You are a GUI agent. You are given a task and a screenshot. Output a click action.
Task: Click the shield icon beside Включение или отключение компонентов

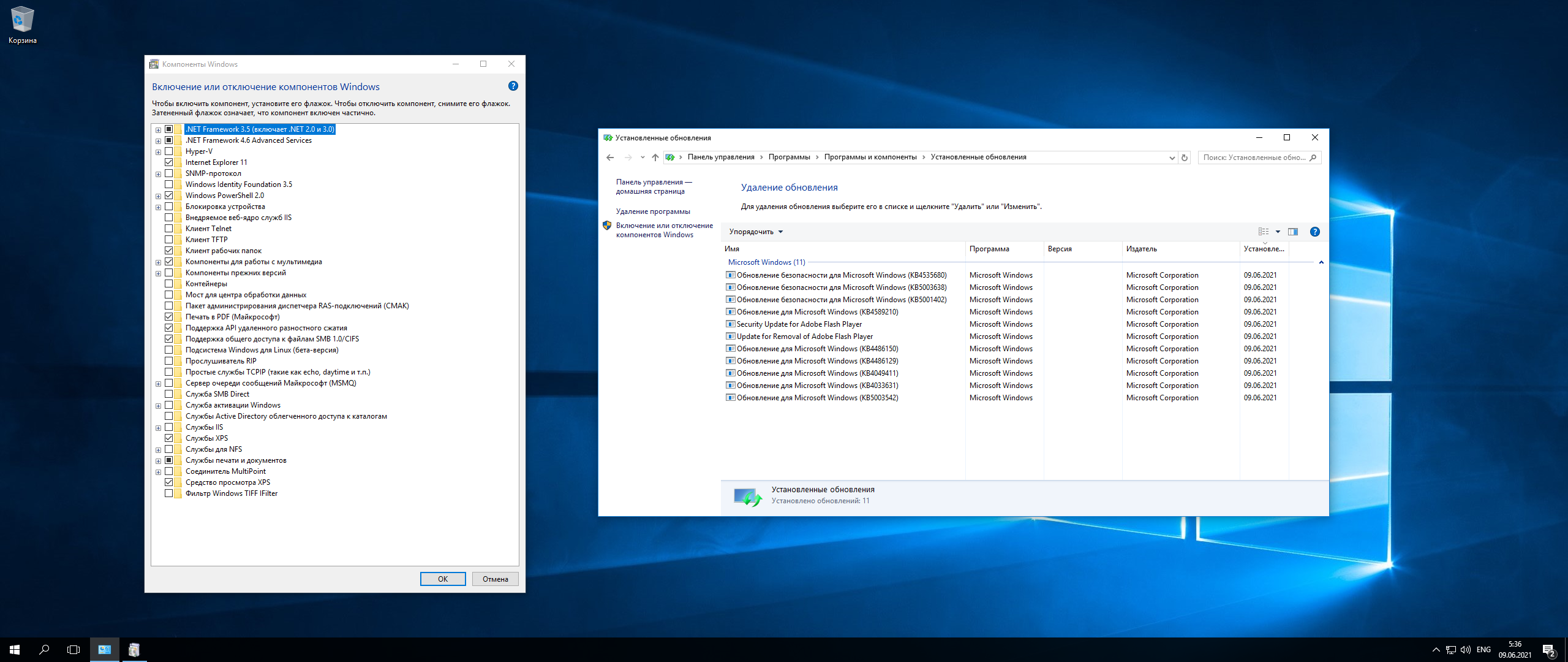click(x=607, y=226)
